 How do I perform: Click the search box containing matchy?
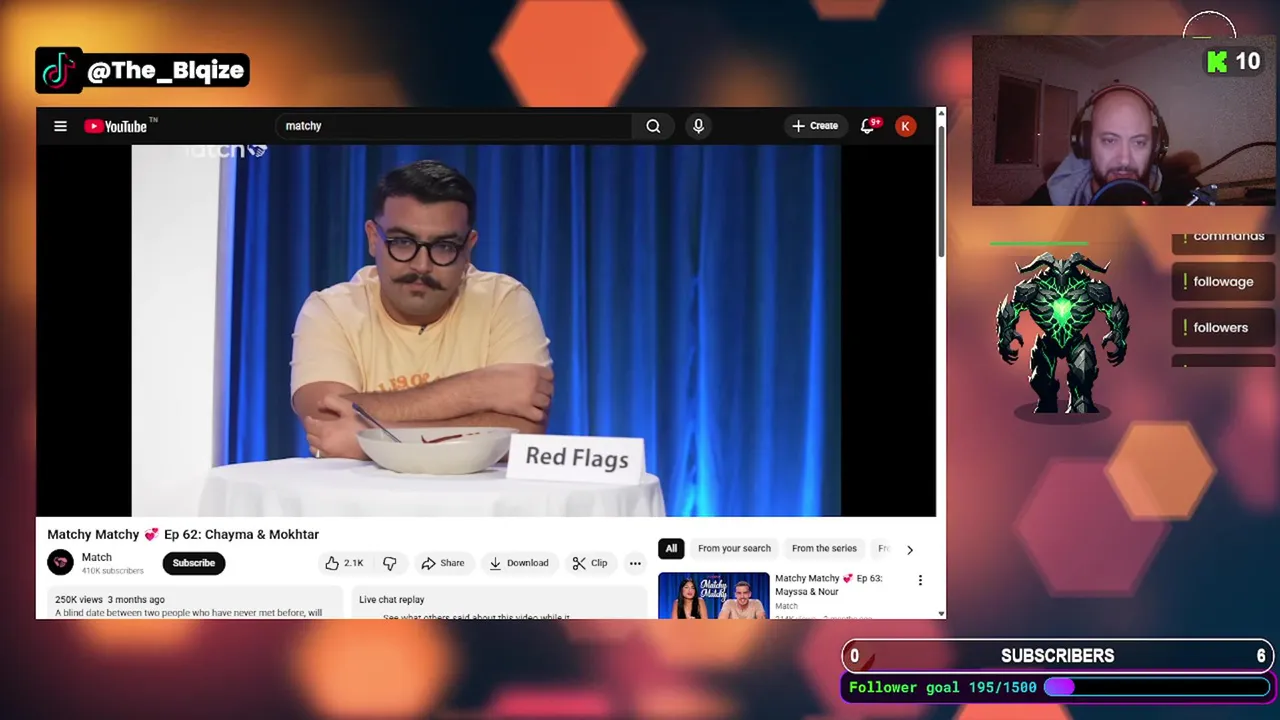(453, 126)
